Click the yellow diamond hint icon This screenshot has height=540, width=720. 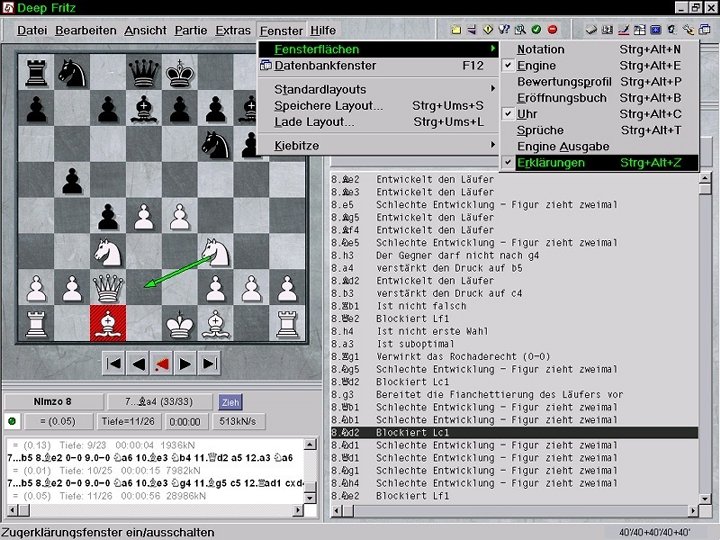[x=488, y=30]
